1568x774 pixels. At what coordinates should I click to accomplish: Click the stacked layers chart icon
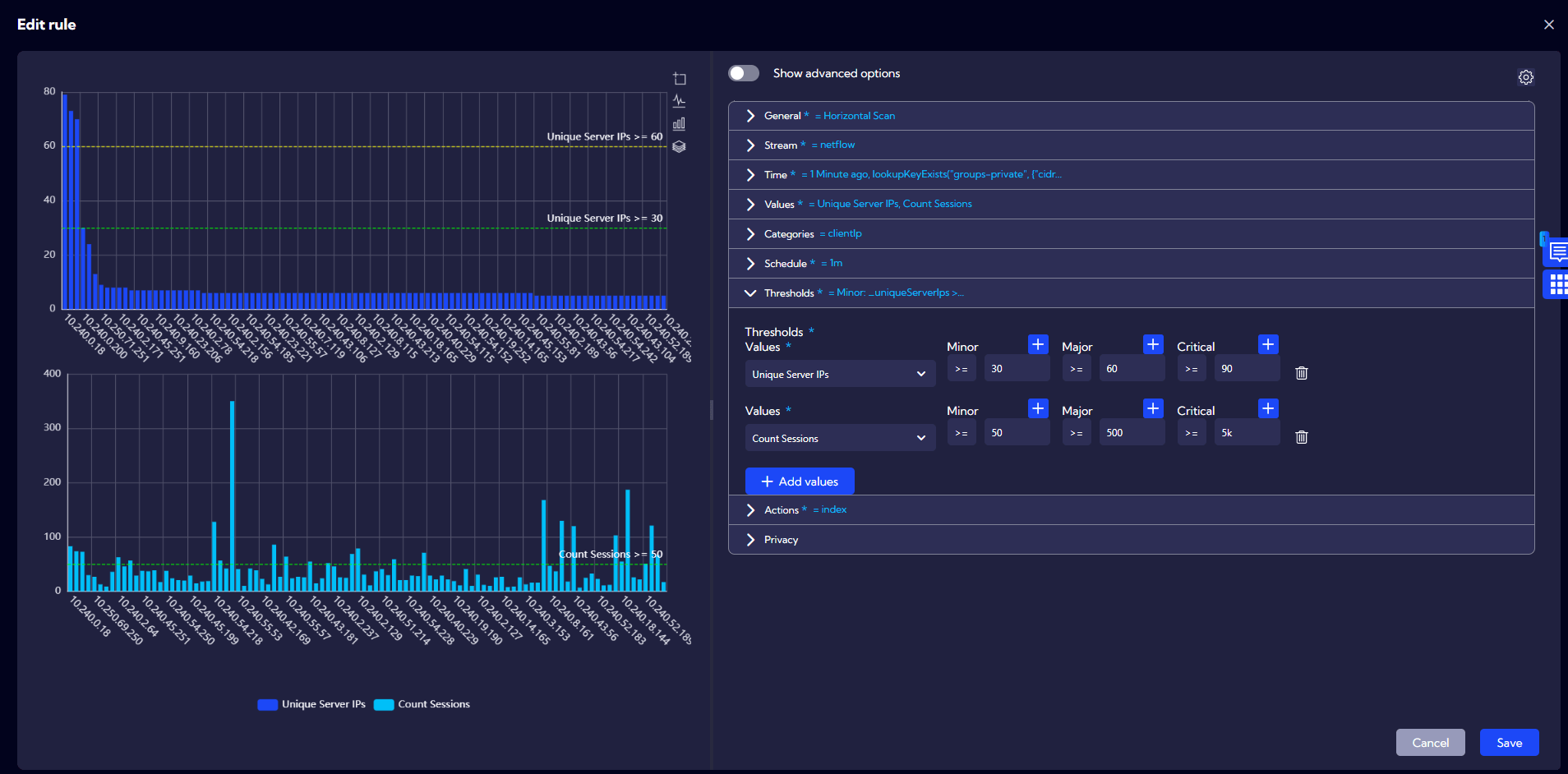(679, 147)
